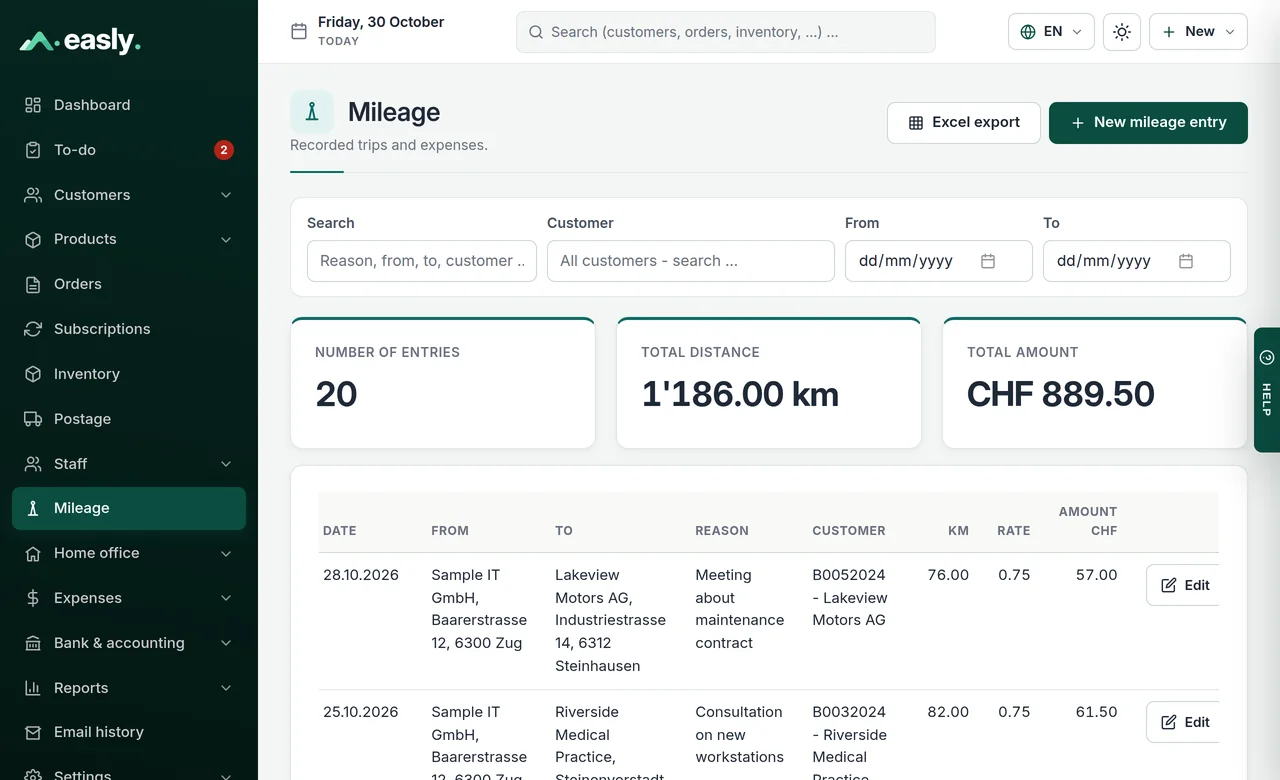Click the KM column header

point(958,531)
